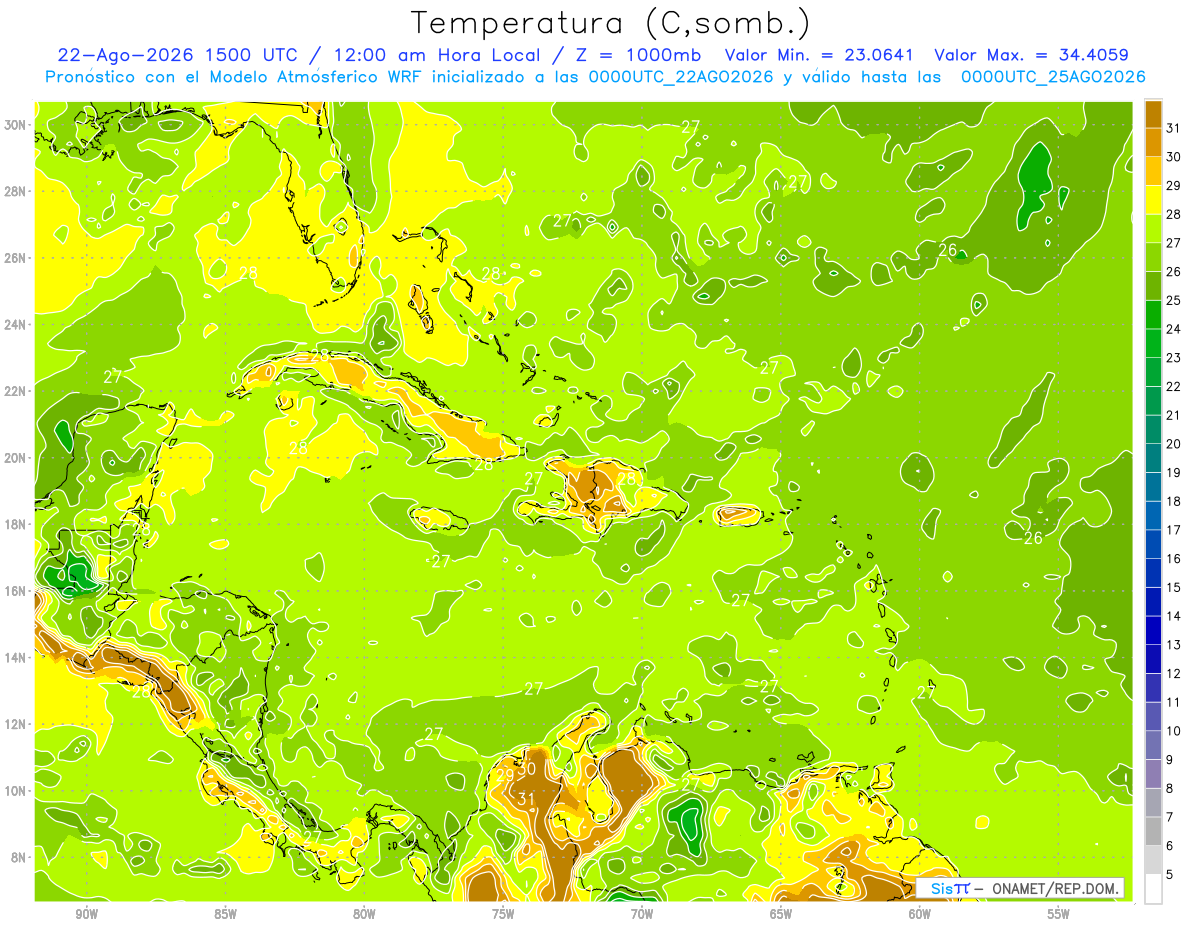The image size is (1200, 927).
Task: Click the '70W' longitude axis label
Action: coord(642,914)
